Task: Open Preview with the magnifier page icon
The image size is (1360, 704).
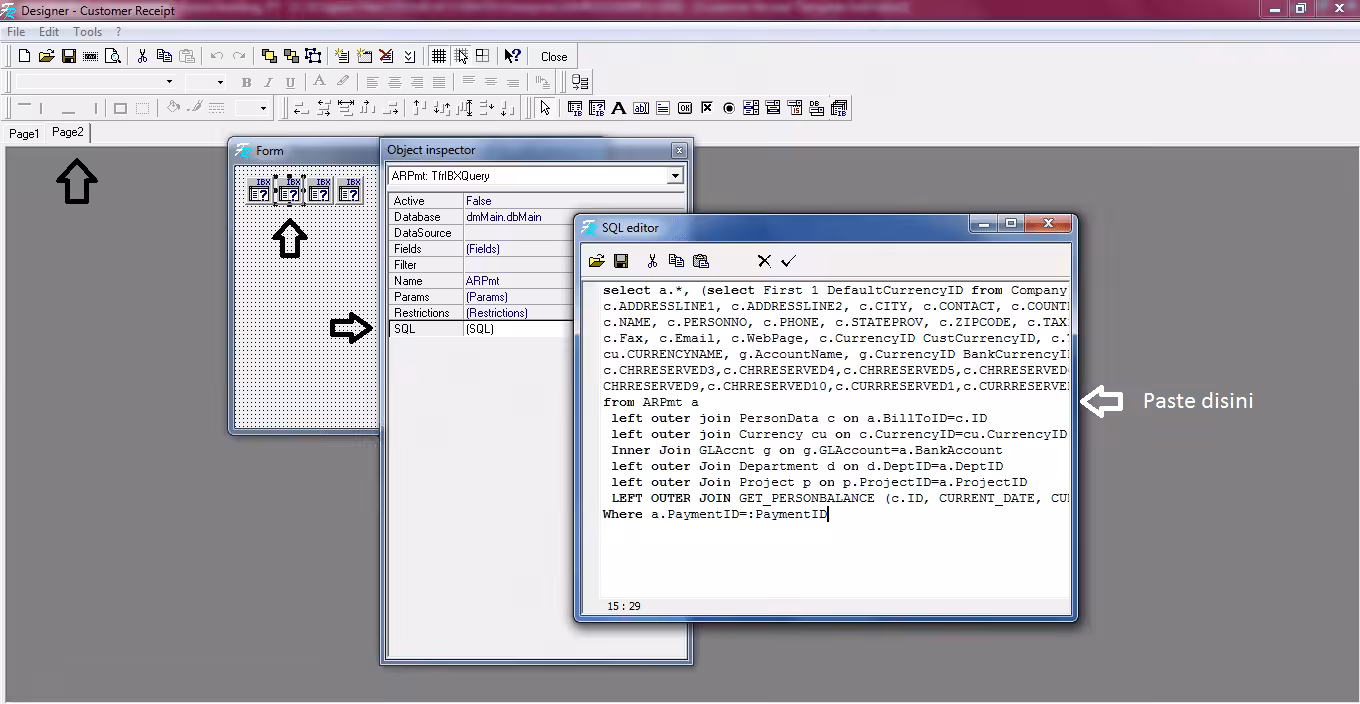Action: point(113,56)
